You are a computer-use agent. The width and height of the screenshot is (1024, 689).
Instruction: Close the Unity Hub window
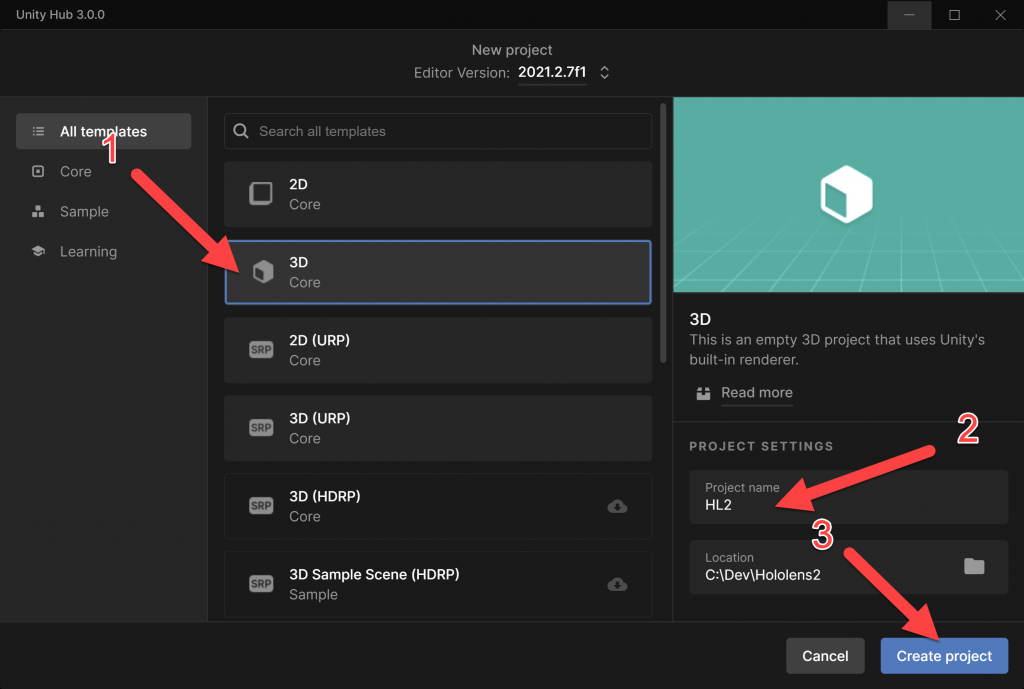tap(1000, 14)
